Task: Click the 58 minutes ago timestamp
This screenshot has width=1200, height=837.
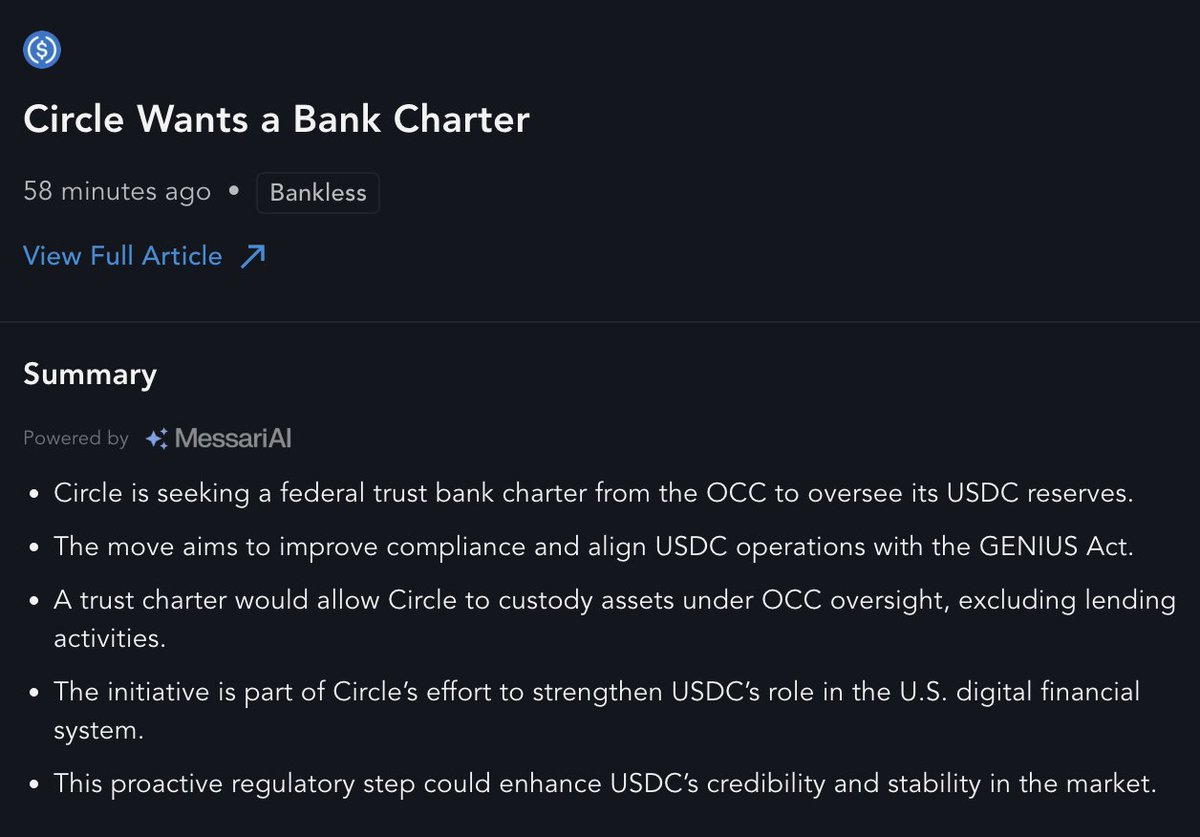Action: point(117,192)
